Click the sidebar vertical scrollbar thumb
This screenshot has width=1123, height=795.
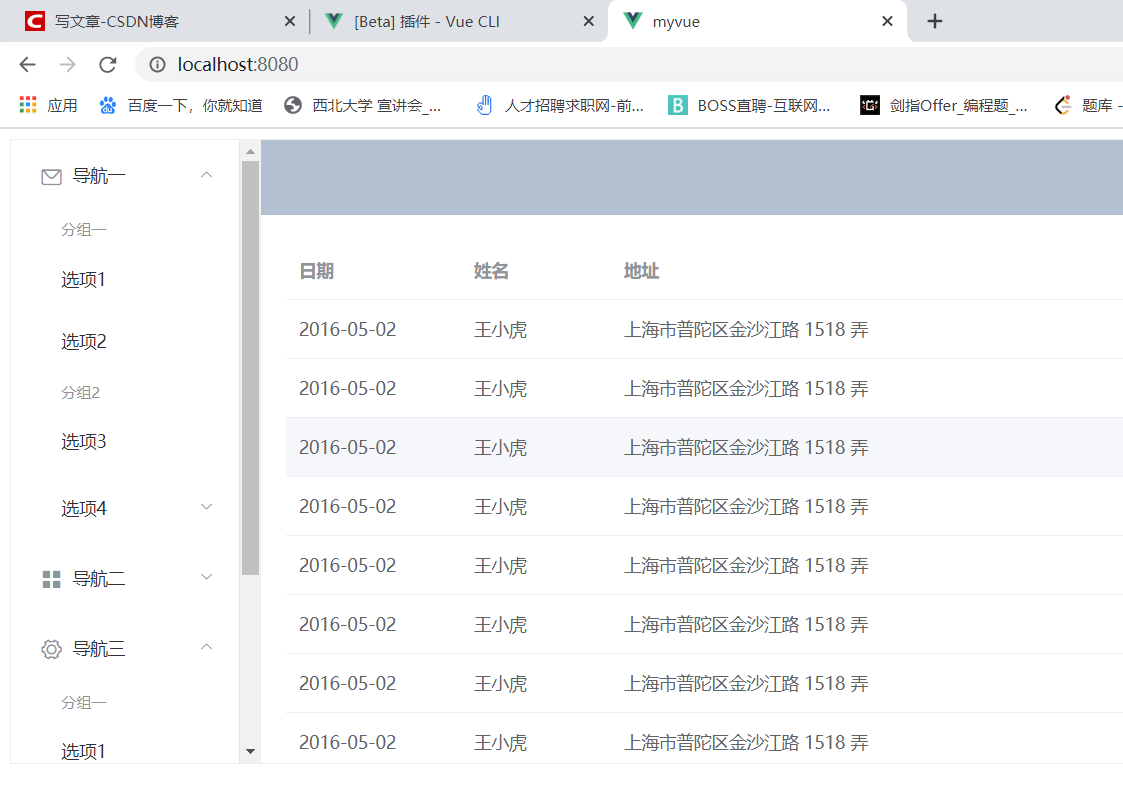point(250,368)
